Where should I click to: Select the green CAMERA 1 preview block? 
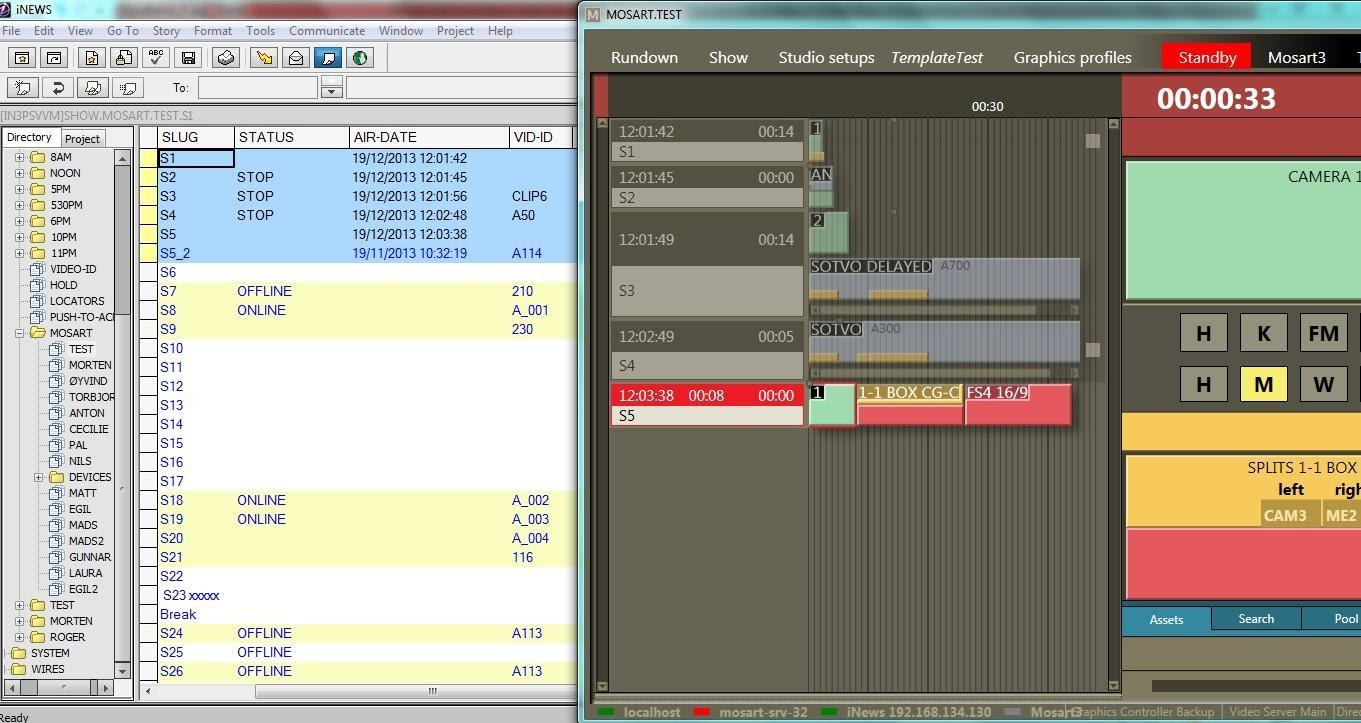tap(1242, 230)
